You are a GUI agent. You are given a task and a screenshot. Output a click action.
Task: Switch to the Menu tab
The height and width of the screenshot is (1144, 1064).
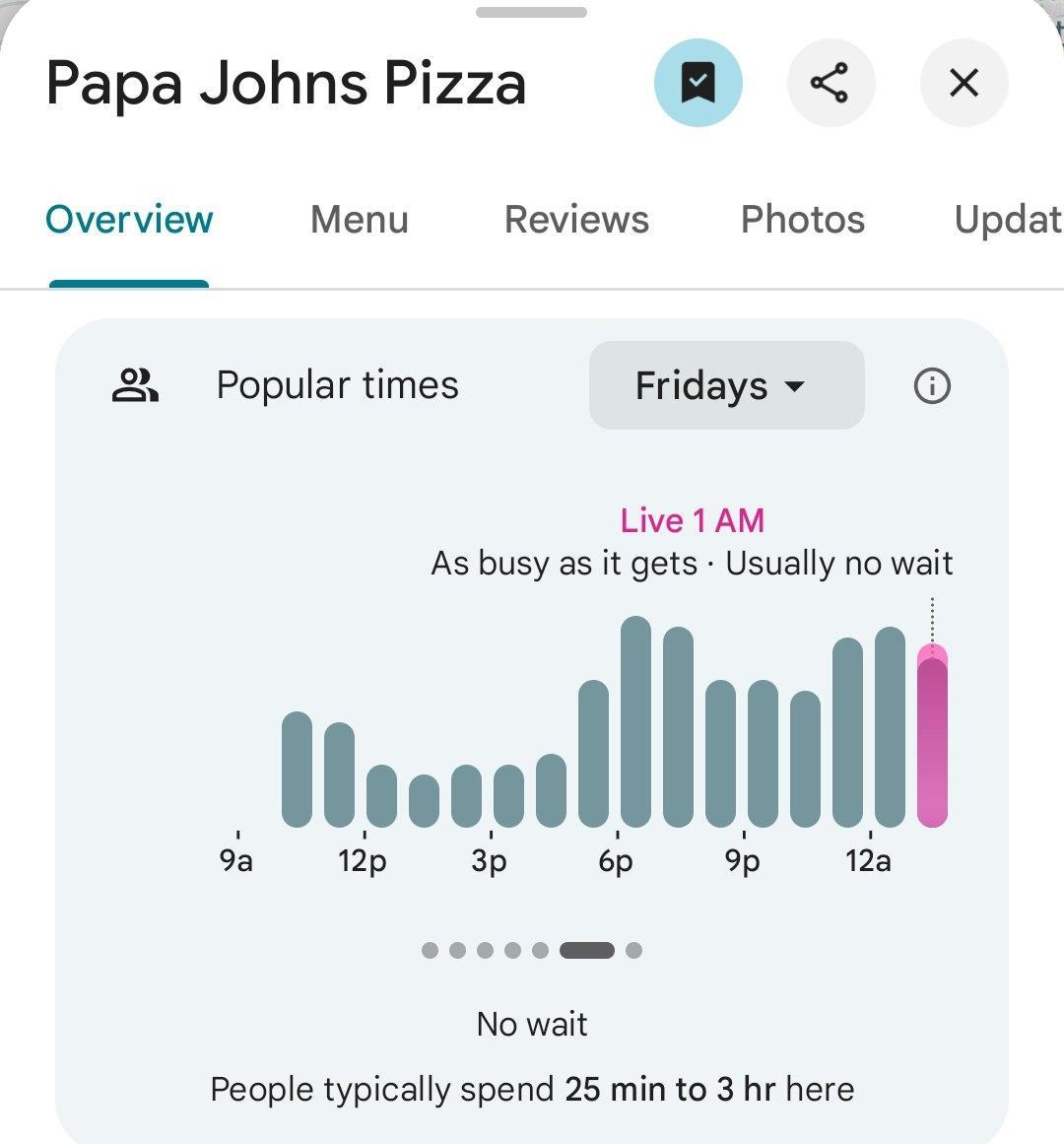pyautogui.click(x=359, y=220)
